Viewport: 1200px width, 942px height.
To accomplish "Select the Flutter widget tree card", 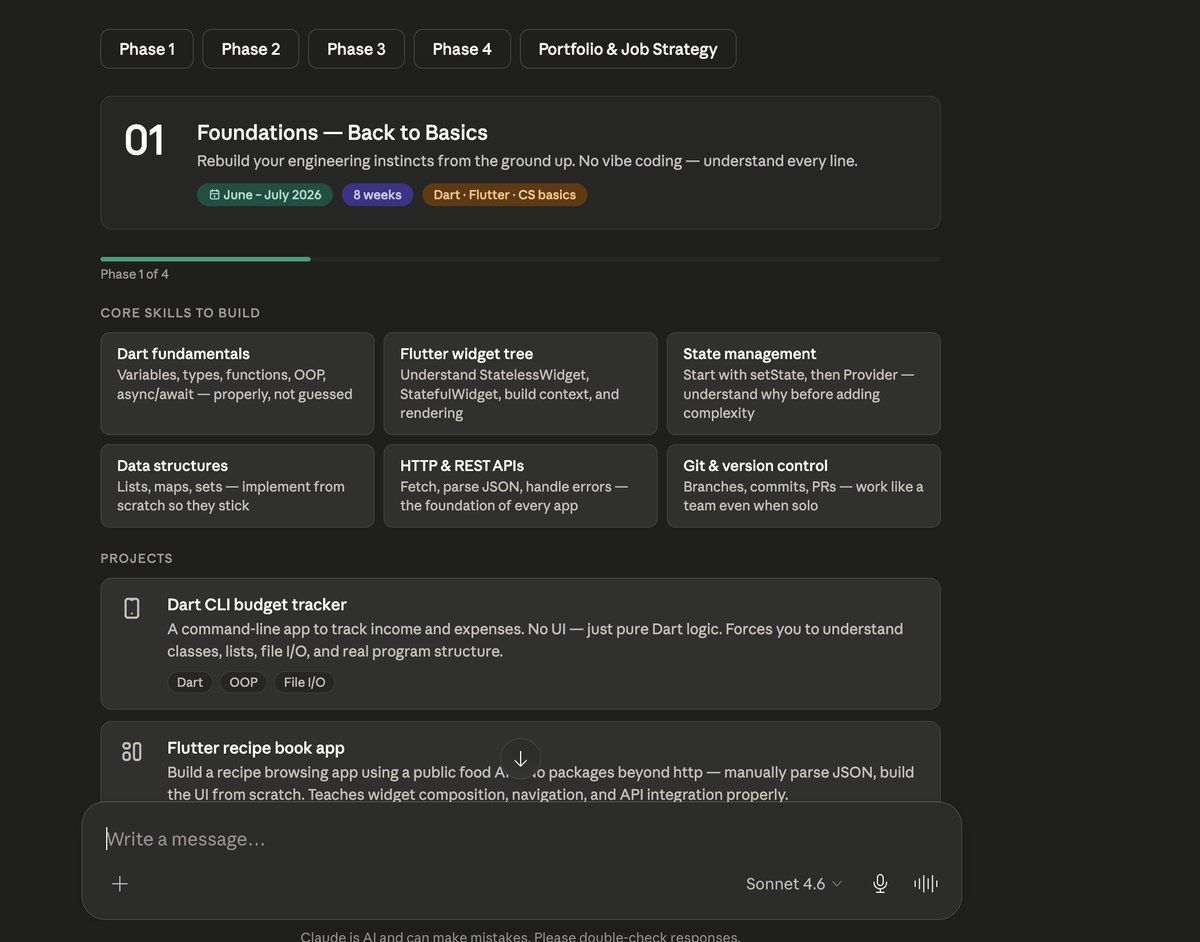I will [520, 384].
